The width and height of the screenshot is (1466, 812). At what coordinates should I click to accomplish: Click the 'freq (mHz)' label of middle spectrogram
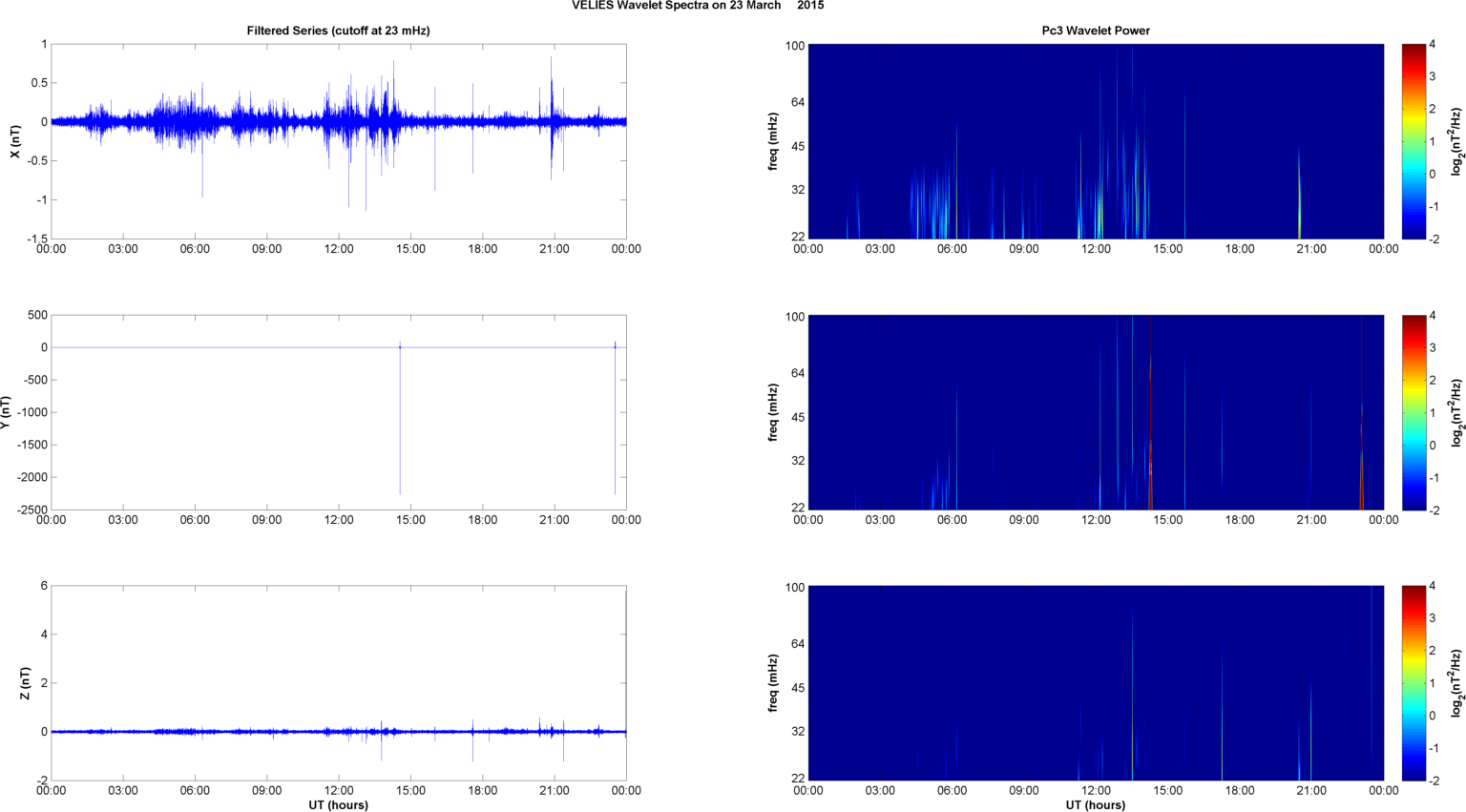(x=773, y=412)
